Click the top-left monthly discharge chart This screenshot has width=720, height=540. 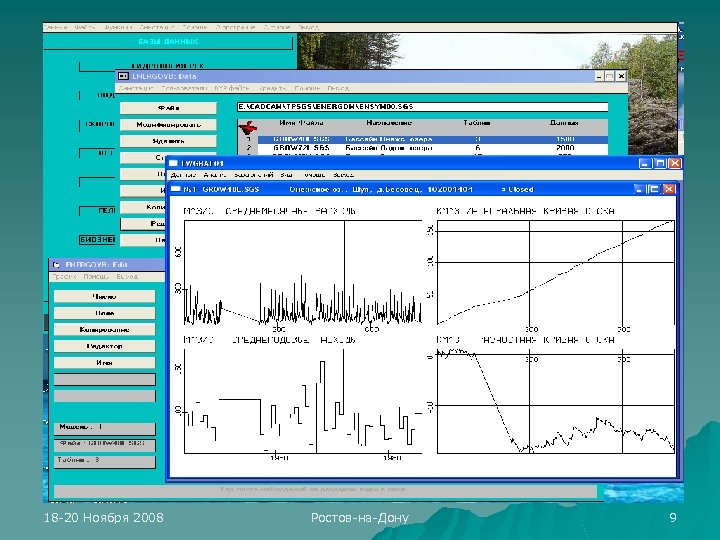click(303, 272)
